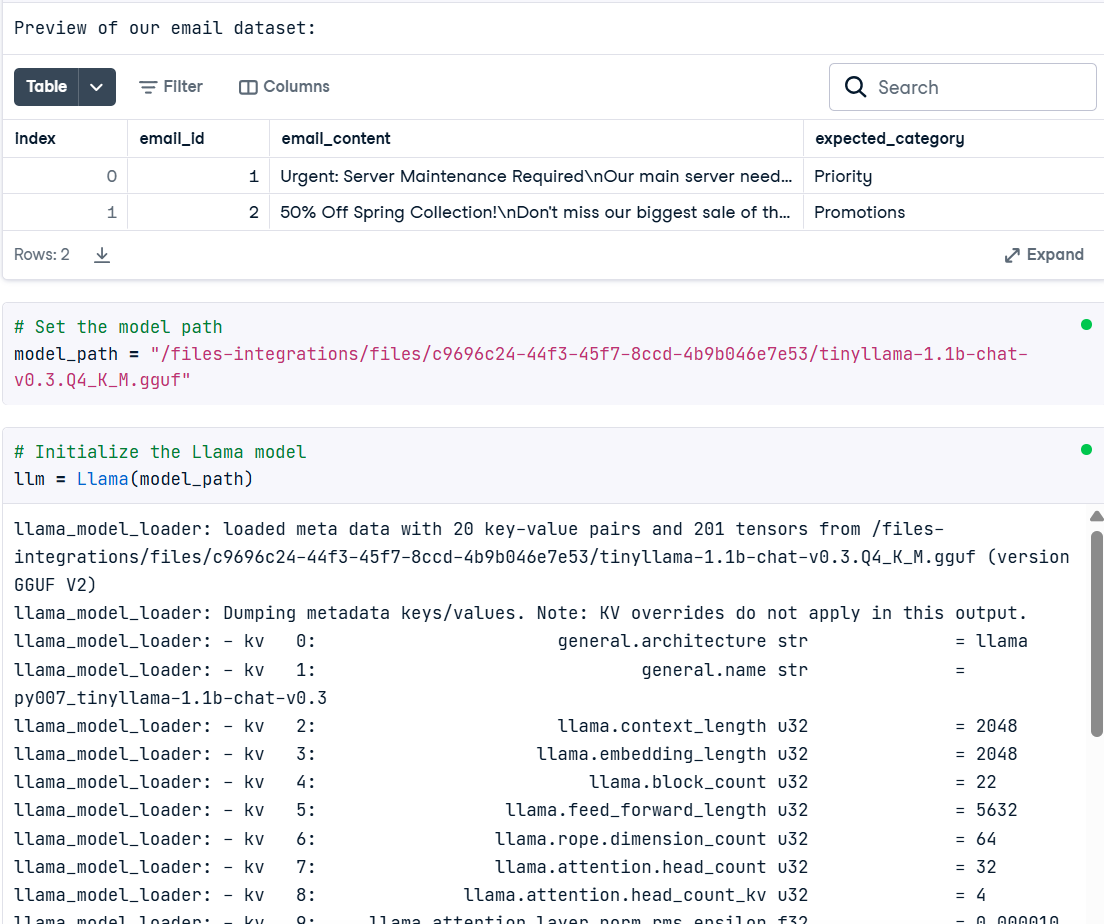
Task: Expand the email dataset table
Action: point(1044,255)
